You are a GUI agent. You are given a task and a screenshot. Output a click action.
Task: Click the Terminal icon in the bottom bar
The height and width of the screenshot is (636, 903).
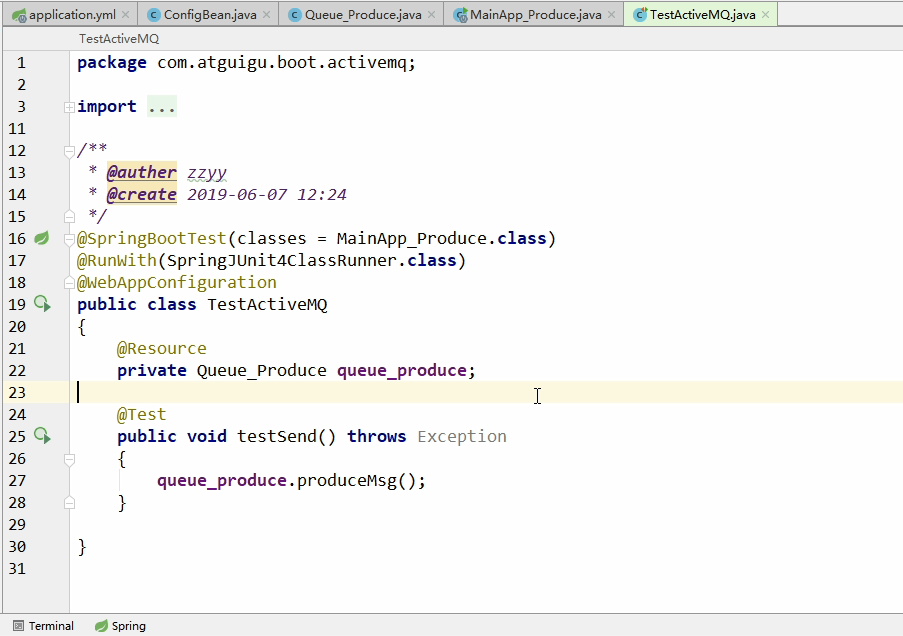[x=18, y=626]
